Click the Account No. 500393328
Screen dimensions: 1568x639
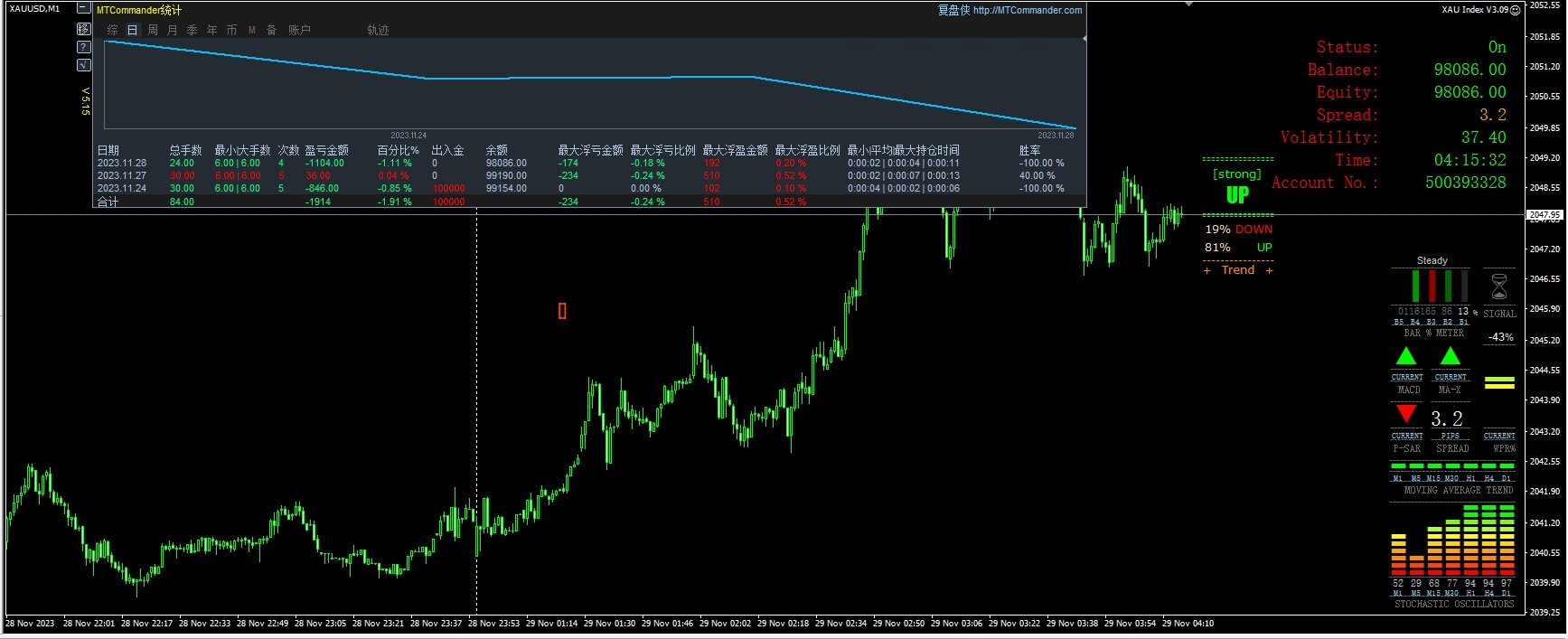1466,183
